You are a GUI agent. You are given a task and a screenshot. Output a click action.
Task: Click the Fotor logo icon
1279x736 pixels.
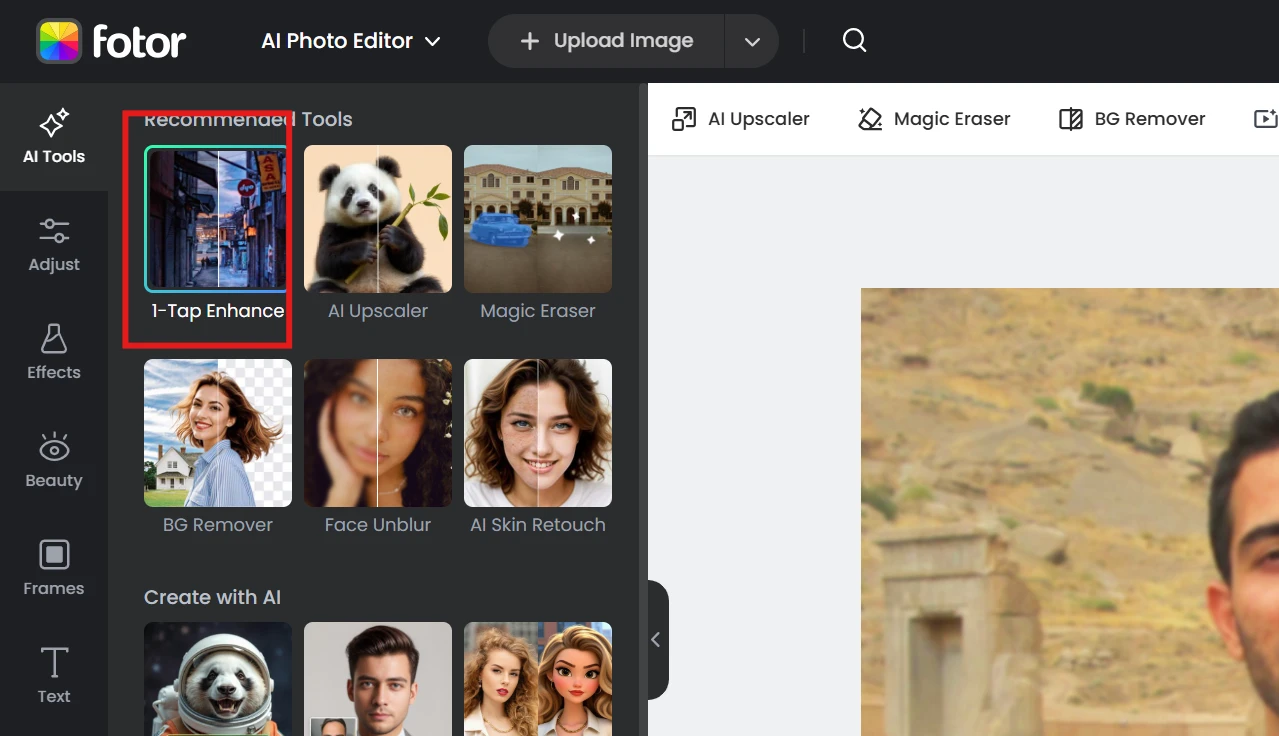coord(59,41)
